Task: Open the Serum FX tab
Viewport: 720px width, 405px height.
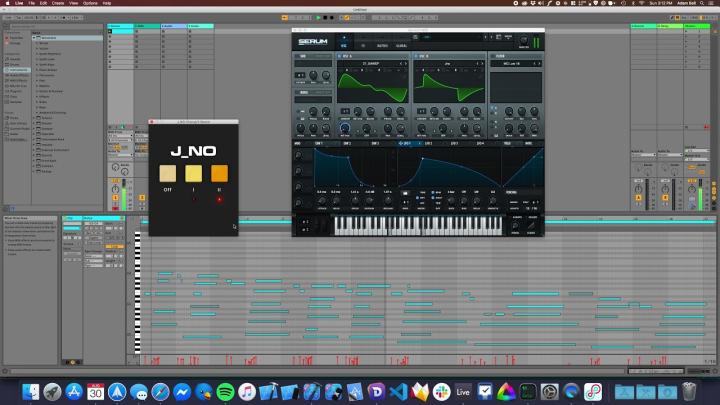Action: coord(363,46)
